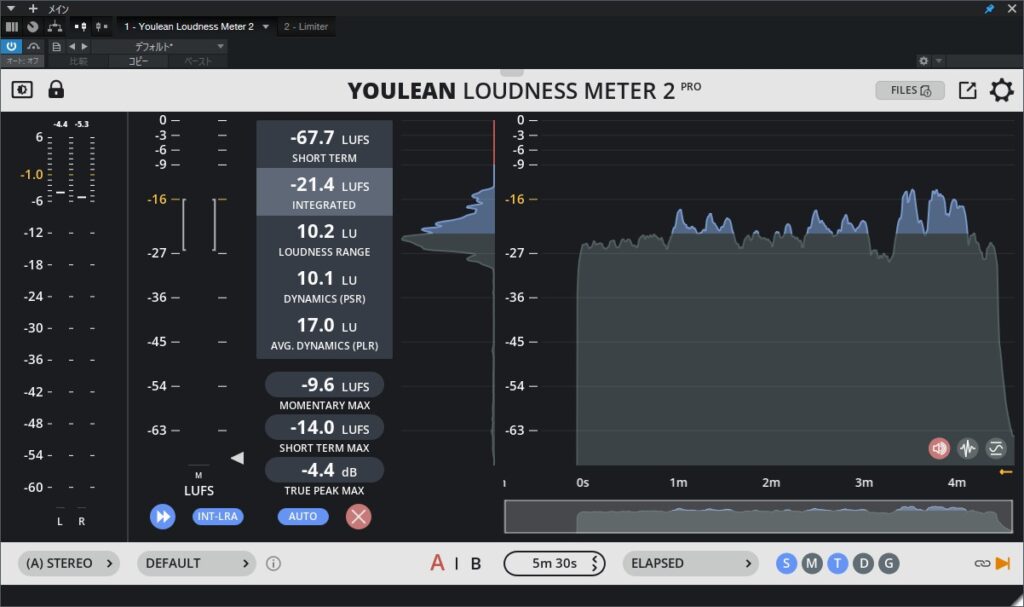
Task: Click the Dynamics (PSR) 10.1 LU readout
Action: (325, 286)
